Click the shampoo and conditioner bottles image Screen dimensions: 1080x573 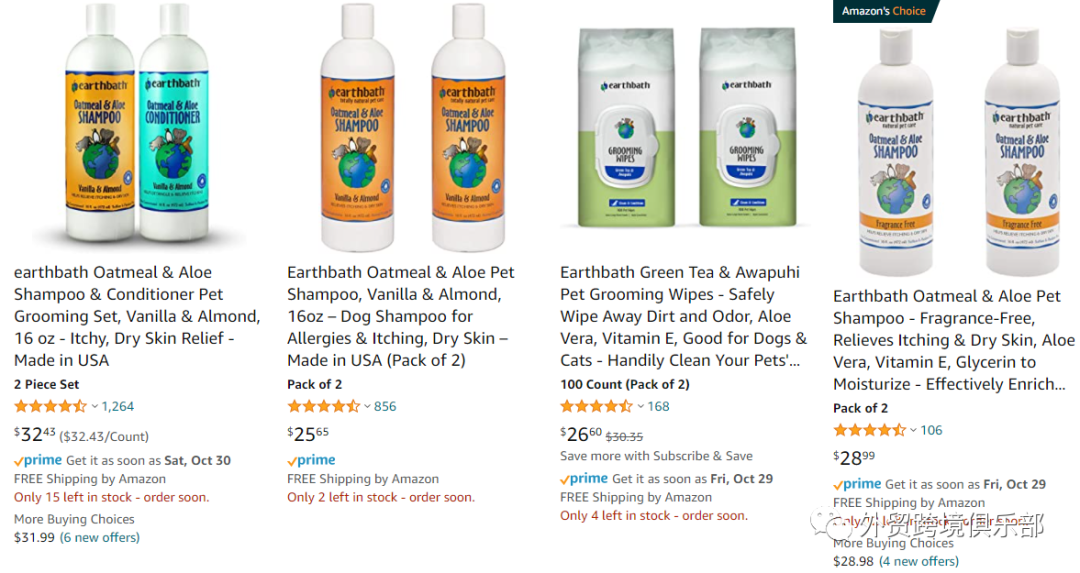pyautogui.click(x=137, y=125)
